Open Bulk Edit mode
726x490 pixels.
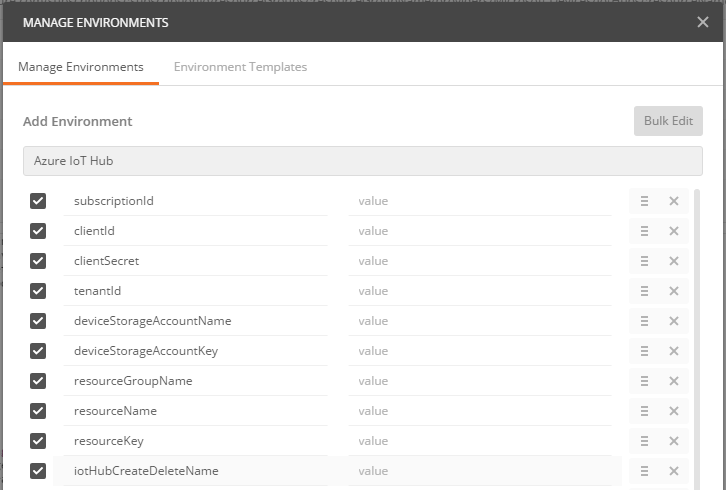(668, 121)
